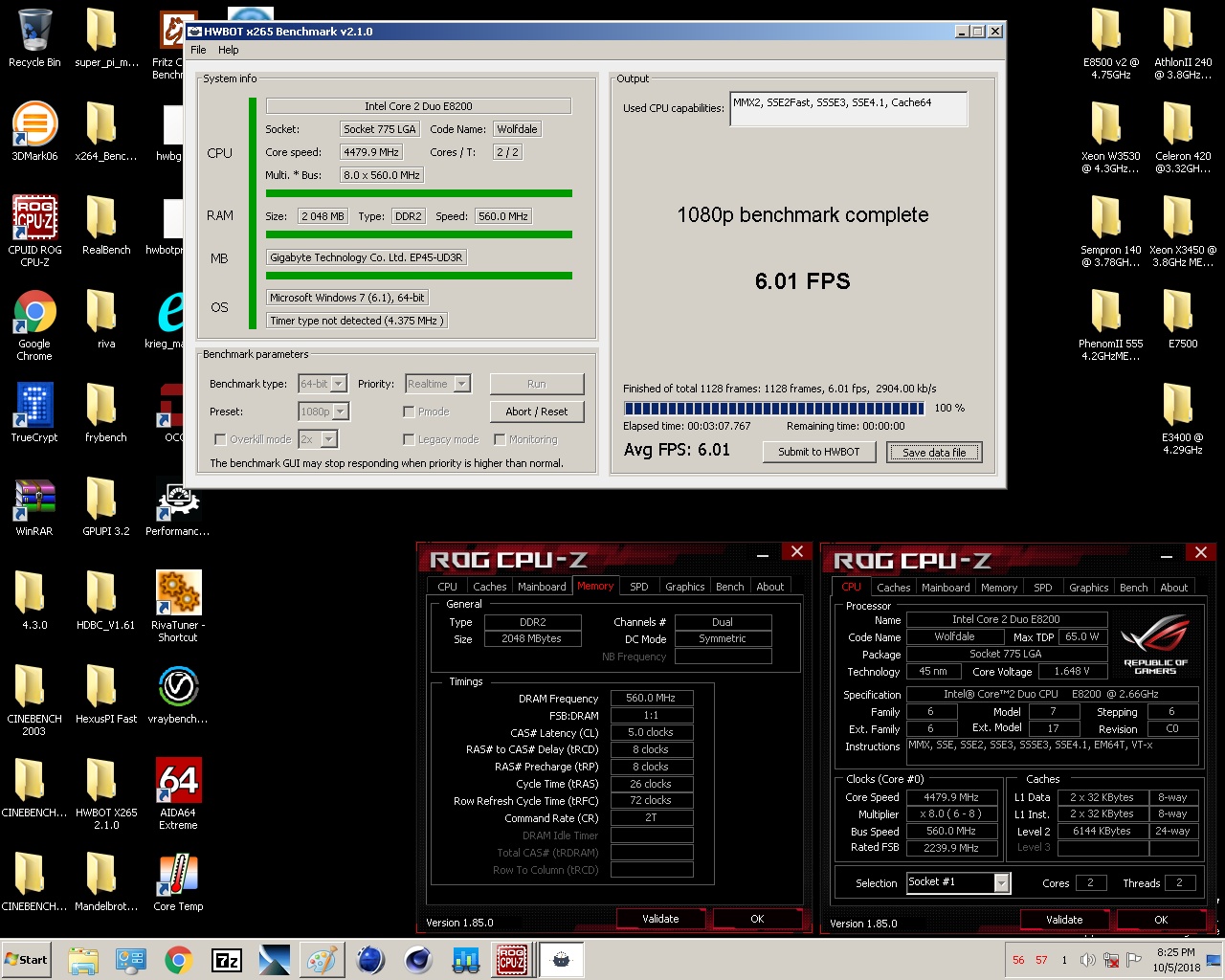Click Submit to HWBOT button
The height and width of the screenshot is (980, 1225).
pyautogui.click(x=819, y=452)
